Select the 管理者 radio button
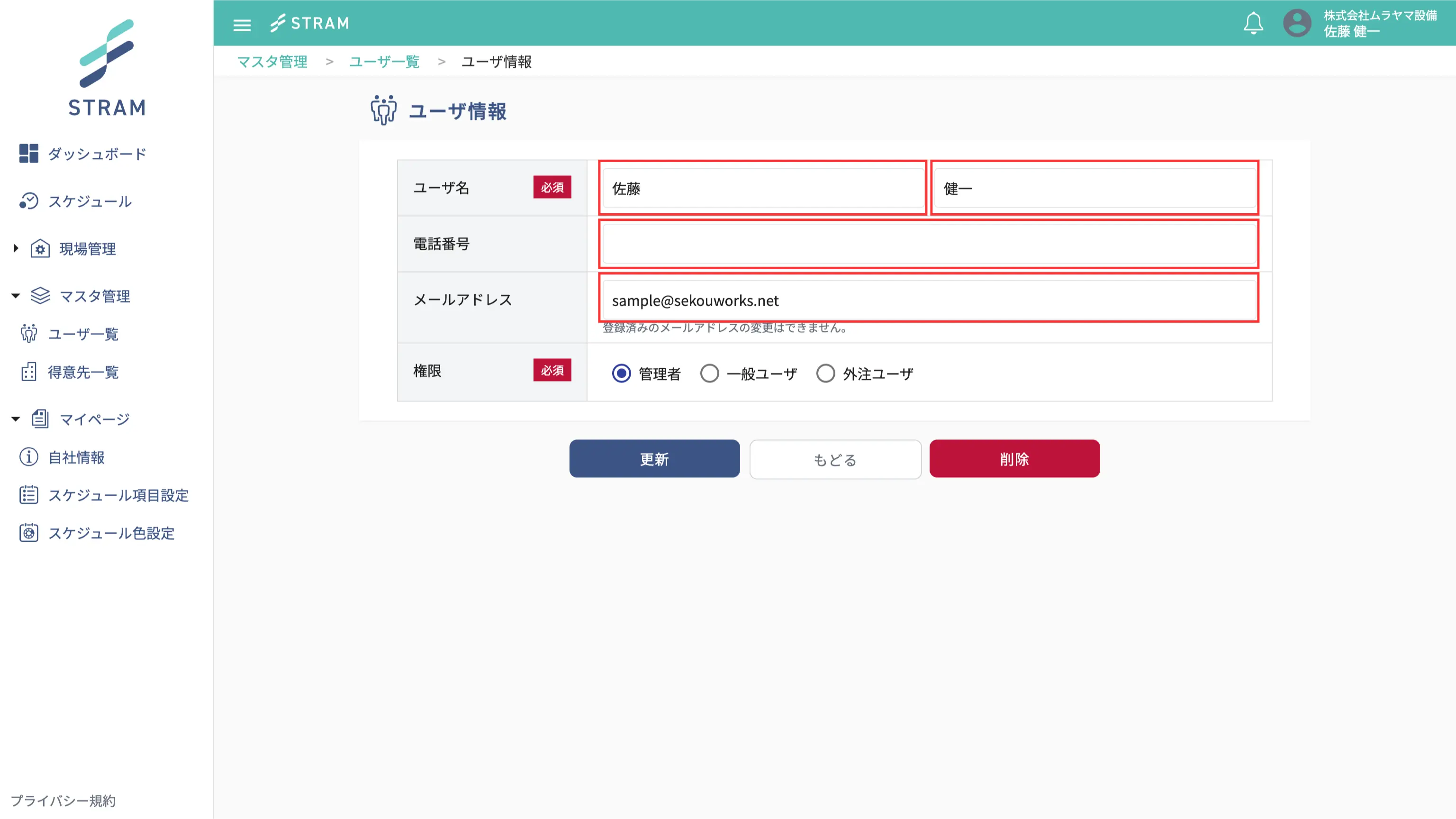This screenshot has height=819, width=1456. 621,373
